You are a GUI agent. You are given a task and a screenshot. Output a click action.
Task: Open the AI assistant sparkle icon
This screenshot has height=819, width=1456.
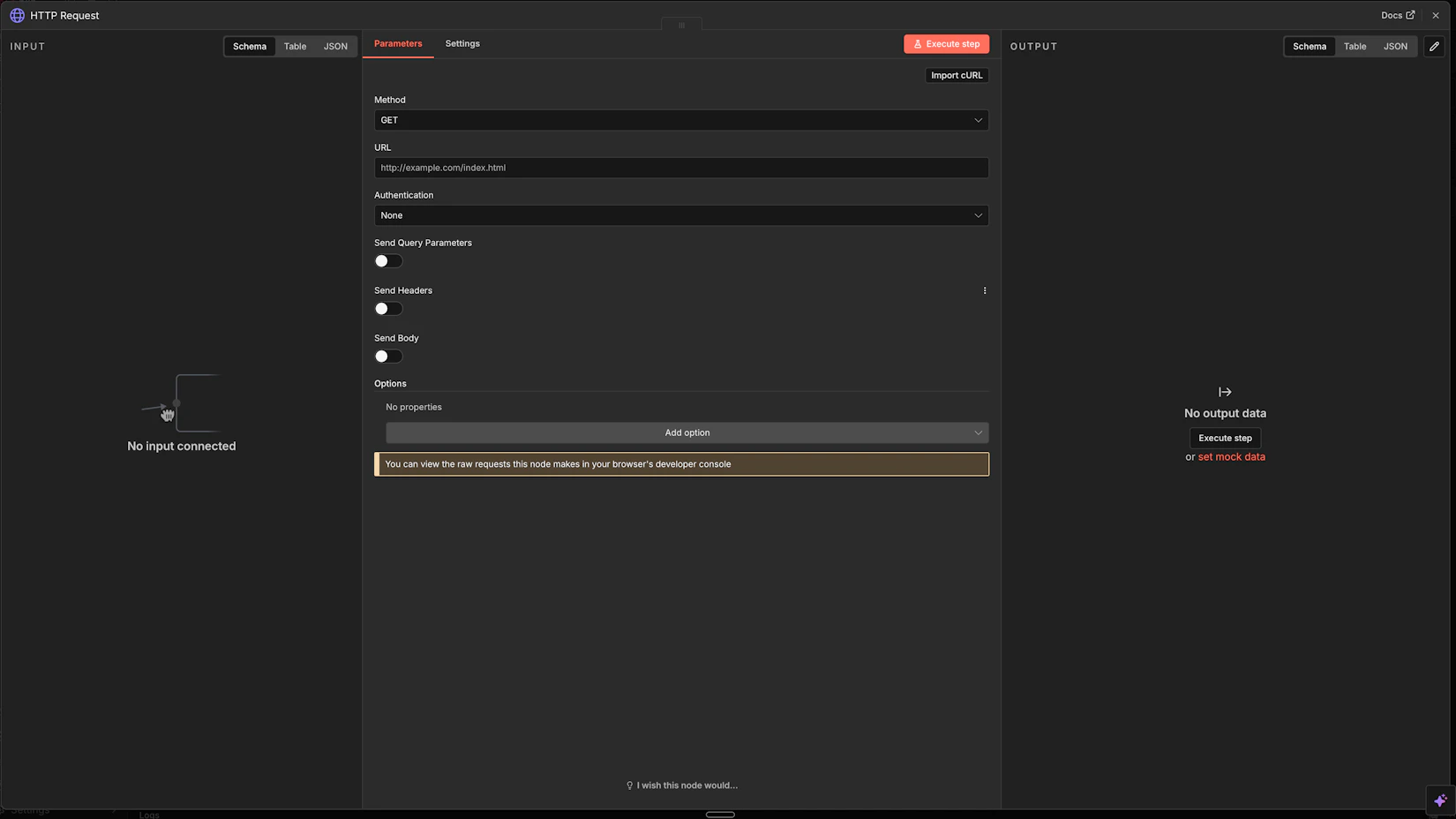1440,800
